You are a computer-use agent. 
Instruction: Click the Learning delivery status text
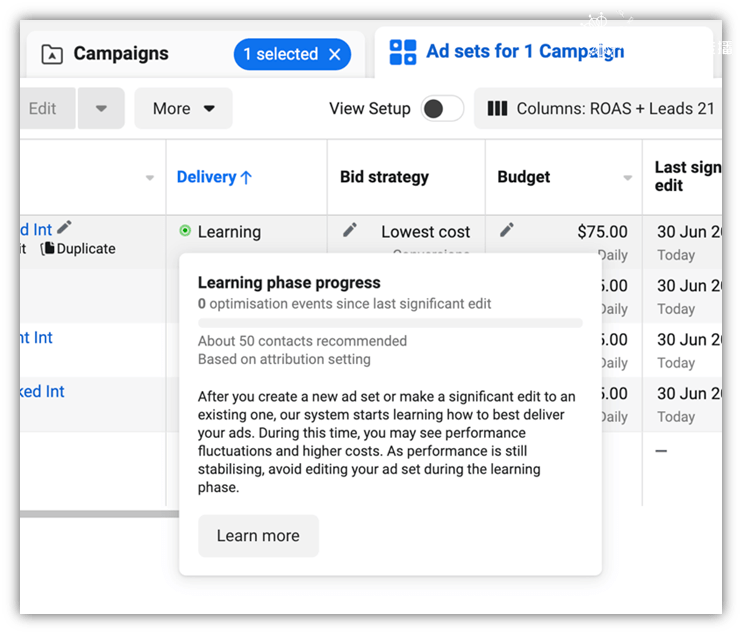[x=229, y=232]
